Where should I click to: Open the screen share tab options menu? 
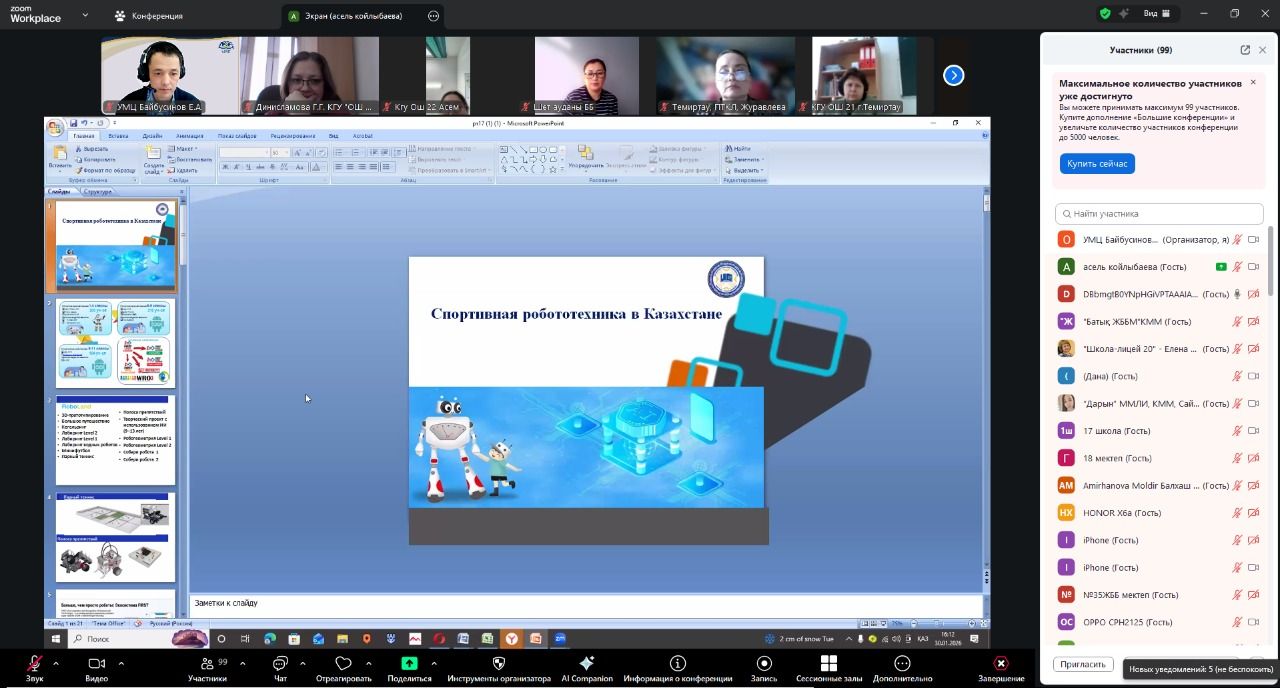(x=433, y=16)
